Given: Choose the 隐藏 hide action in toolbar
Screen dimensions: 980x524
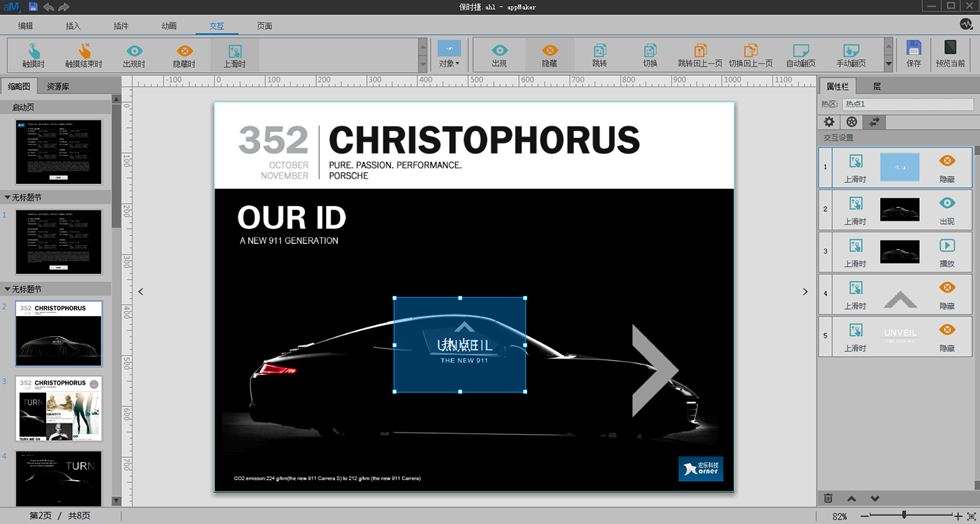Looking at the screenshot, I should (549, 56).
